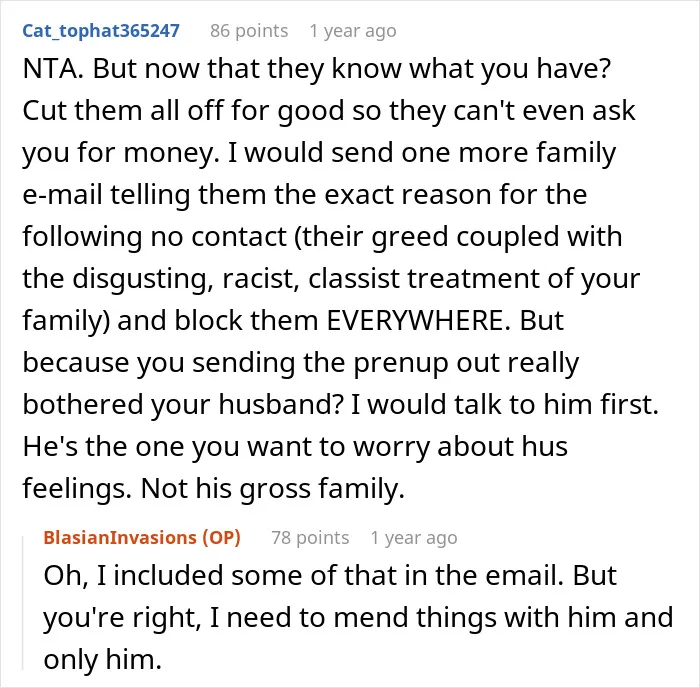
Task: Collapse the reply using its vertical thread line
Action: (23, 603)
